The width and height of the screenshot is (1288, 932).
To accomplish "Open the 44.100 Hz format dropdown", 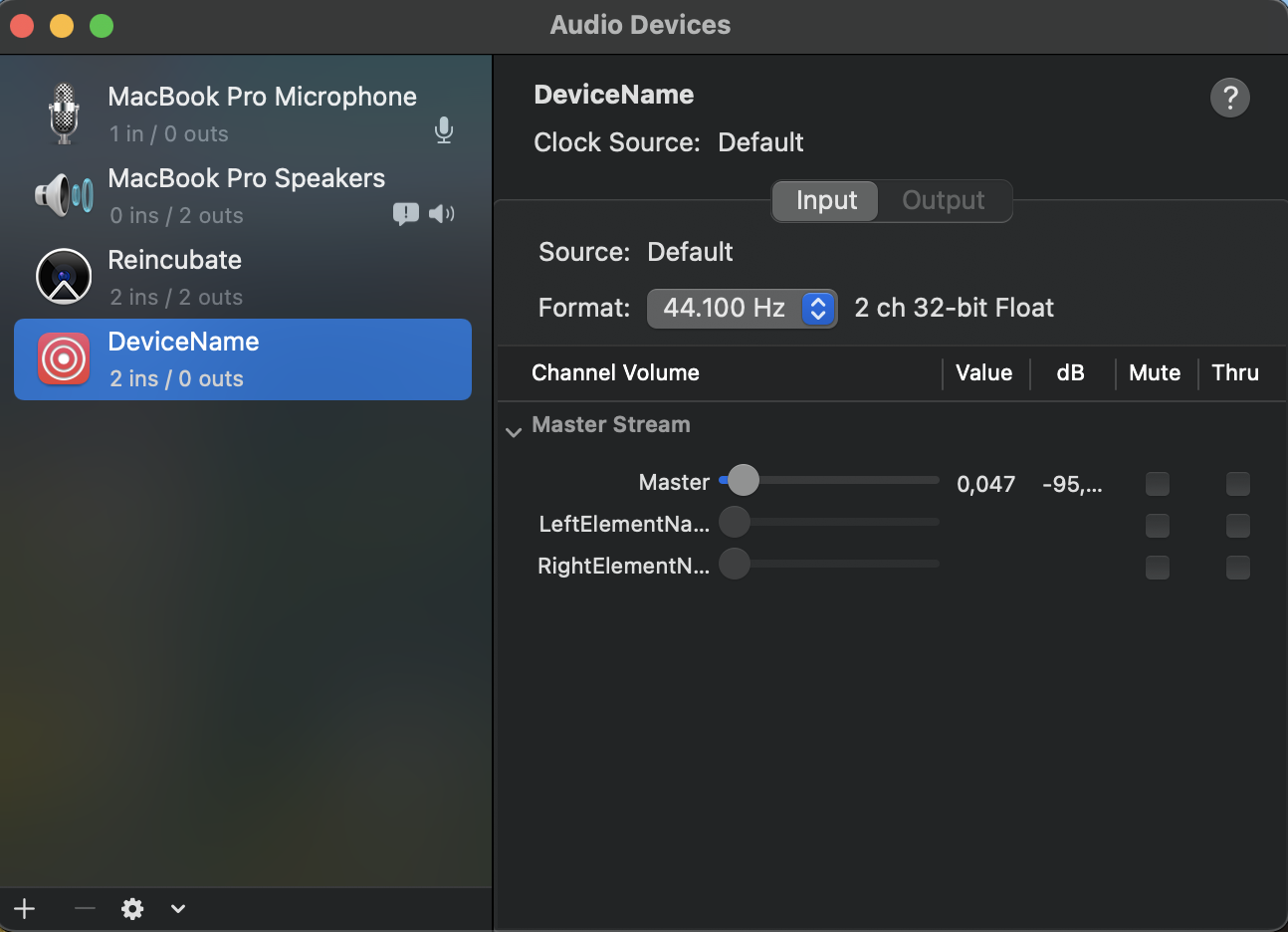I will pyautogui.click(x=742, y=309).
